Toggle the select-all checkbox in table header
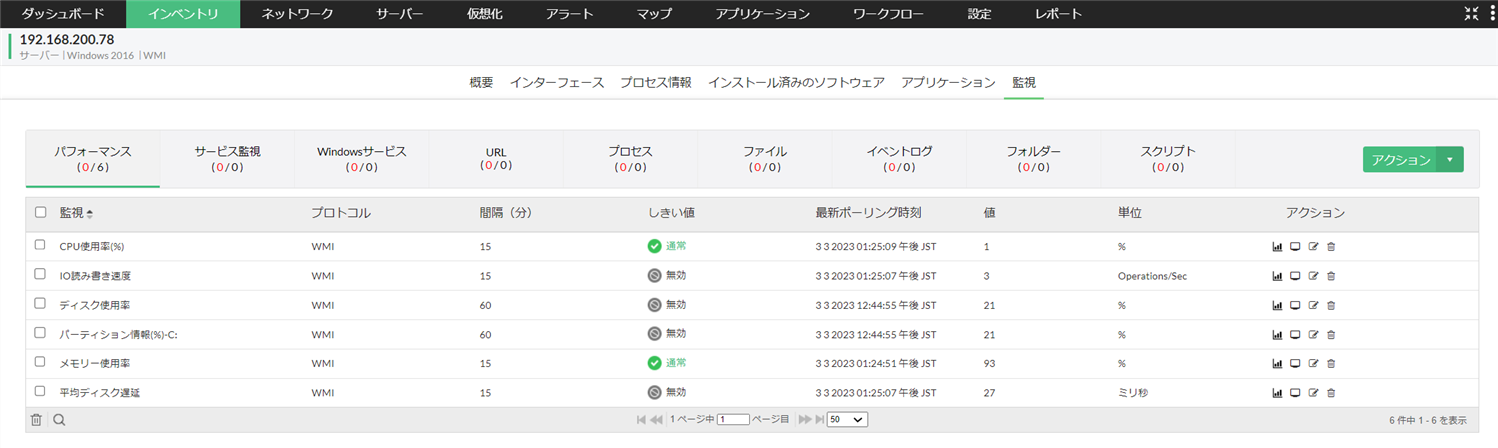Screen dimensions: 1498x448 coord(40,212)
